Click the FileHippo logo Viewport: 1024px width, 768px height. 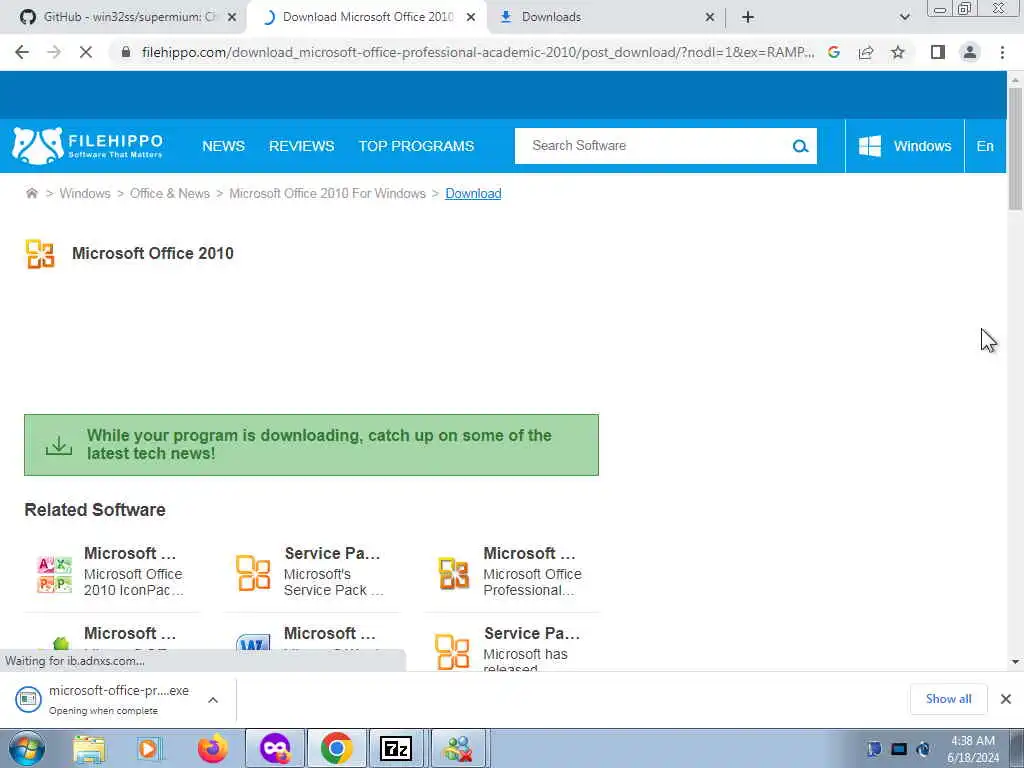87,146
